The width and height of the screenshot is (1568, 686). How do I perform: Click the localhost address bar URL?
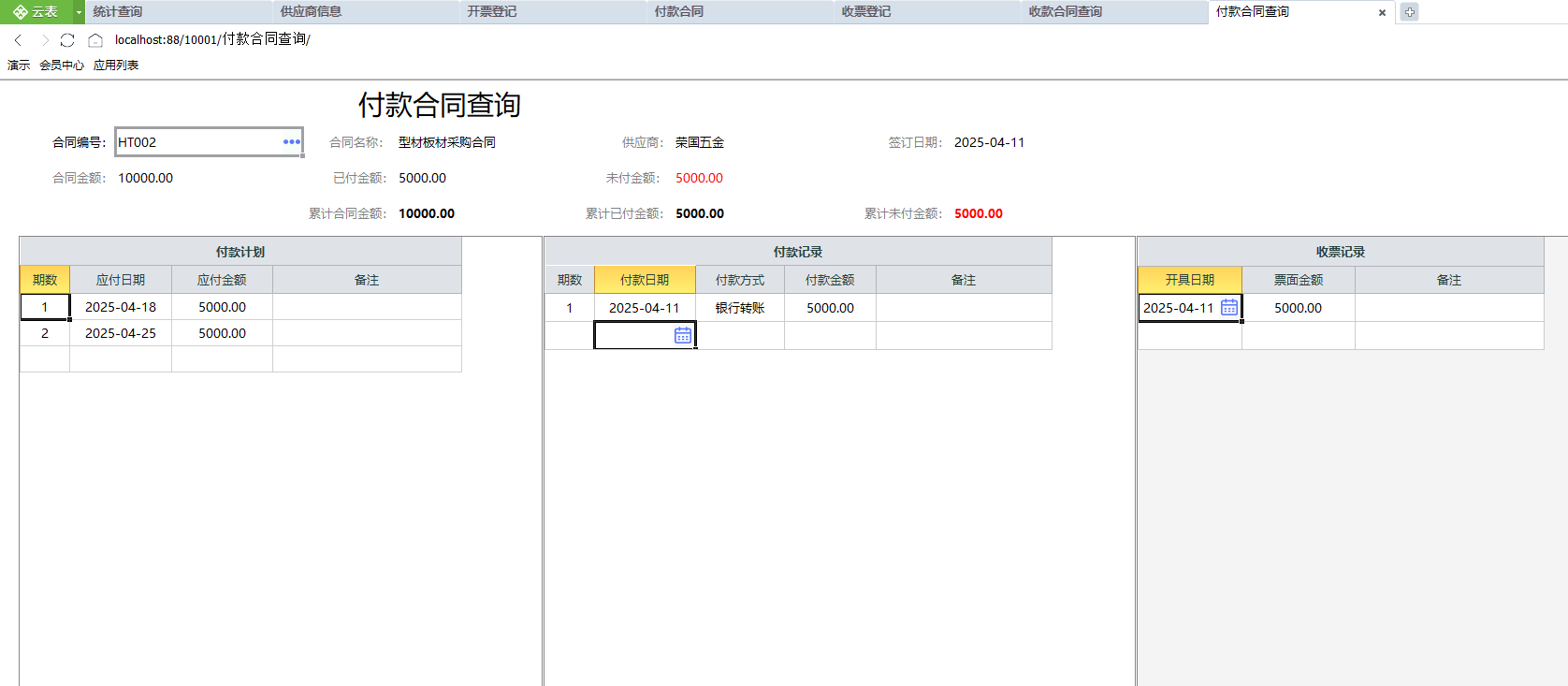(x=212, y=39)
